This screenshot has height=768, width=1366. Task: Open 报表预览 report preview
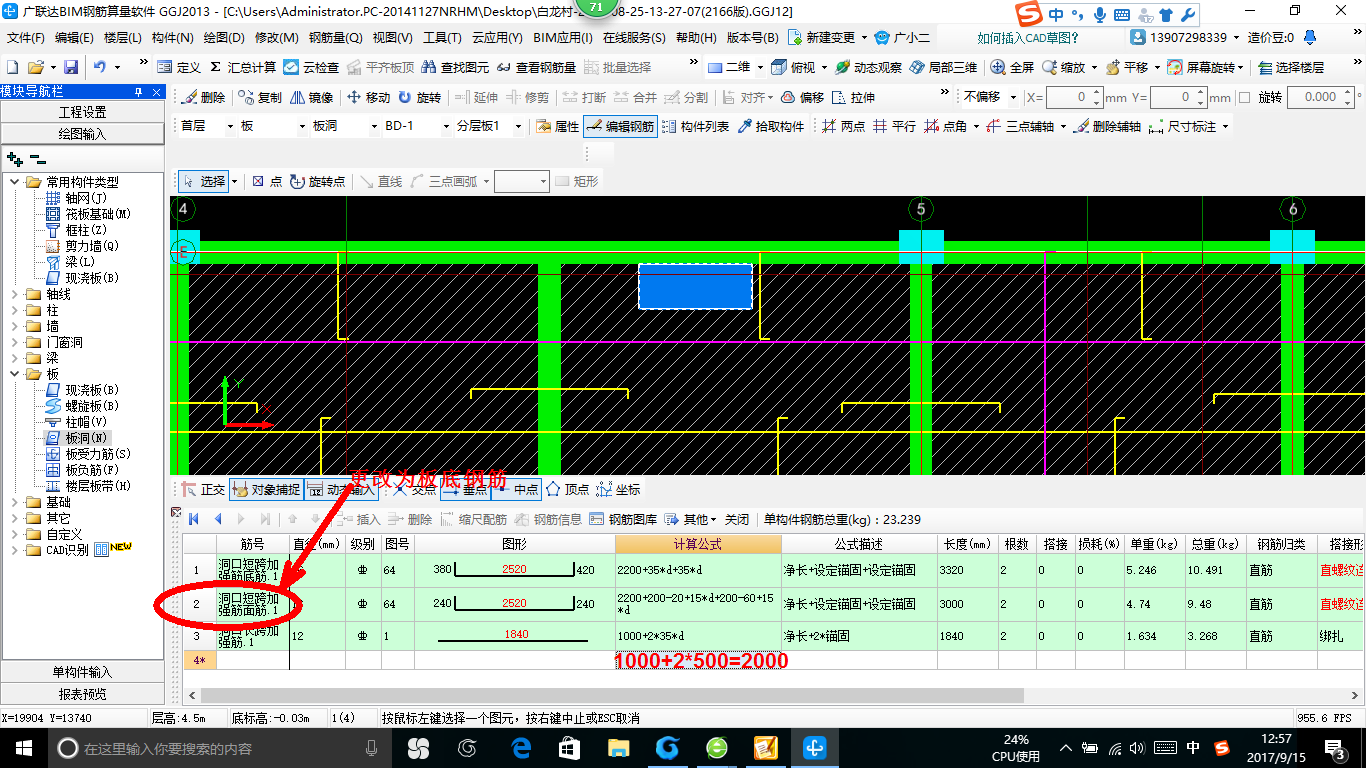coord(82,694)
